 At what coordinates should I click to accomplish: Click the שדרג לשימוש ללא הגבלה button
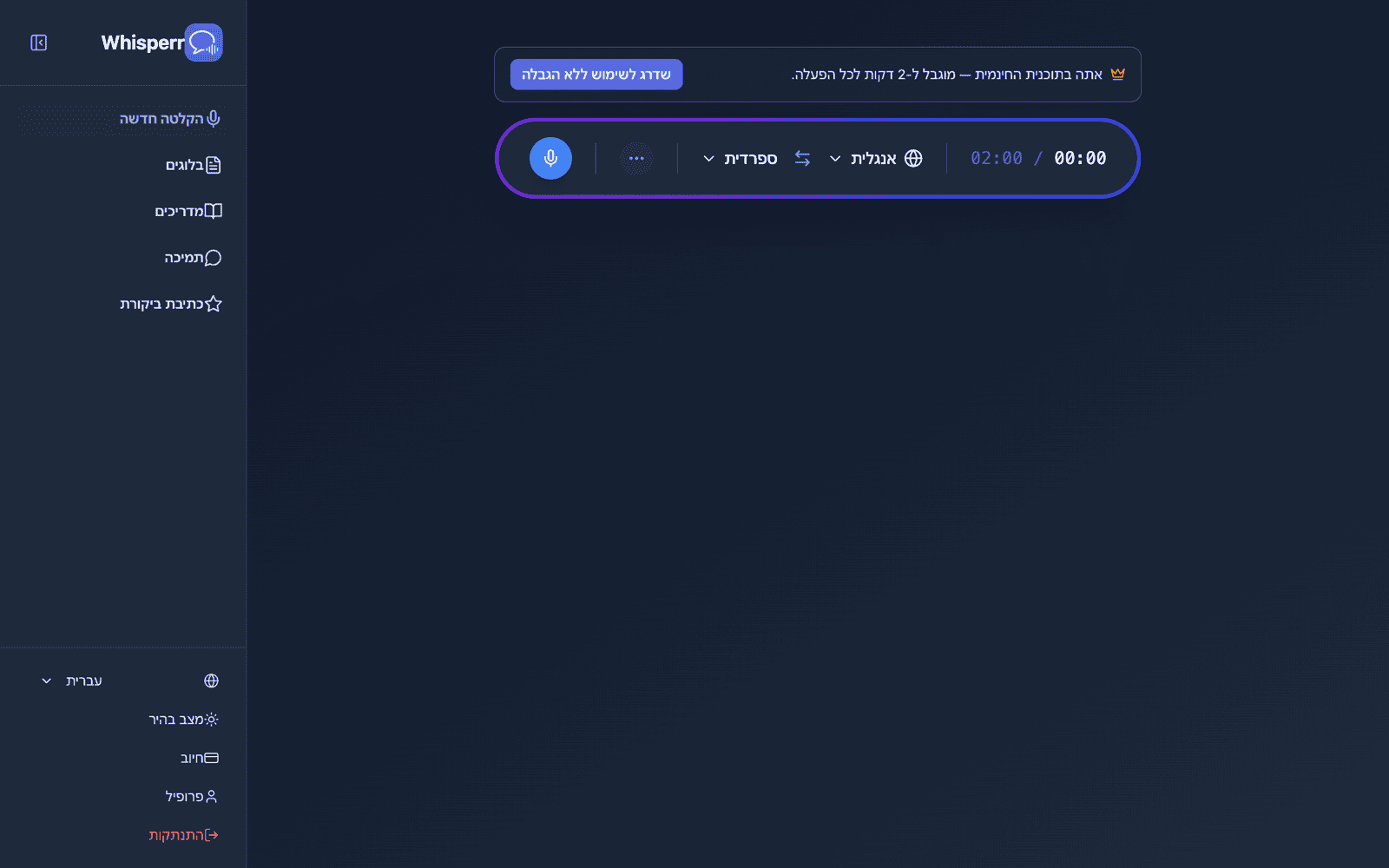596,75
